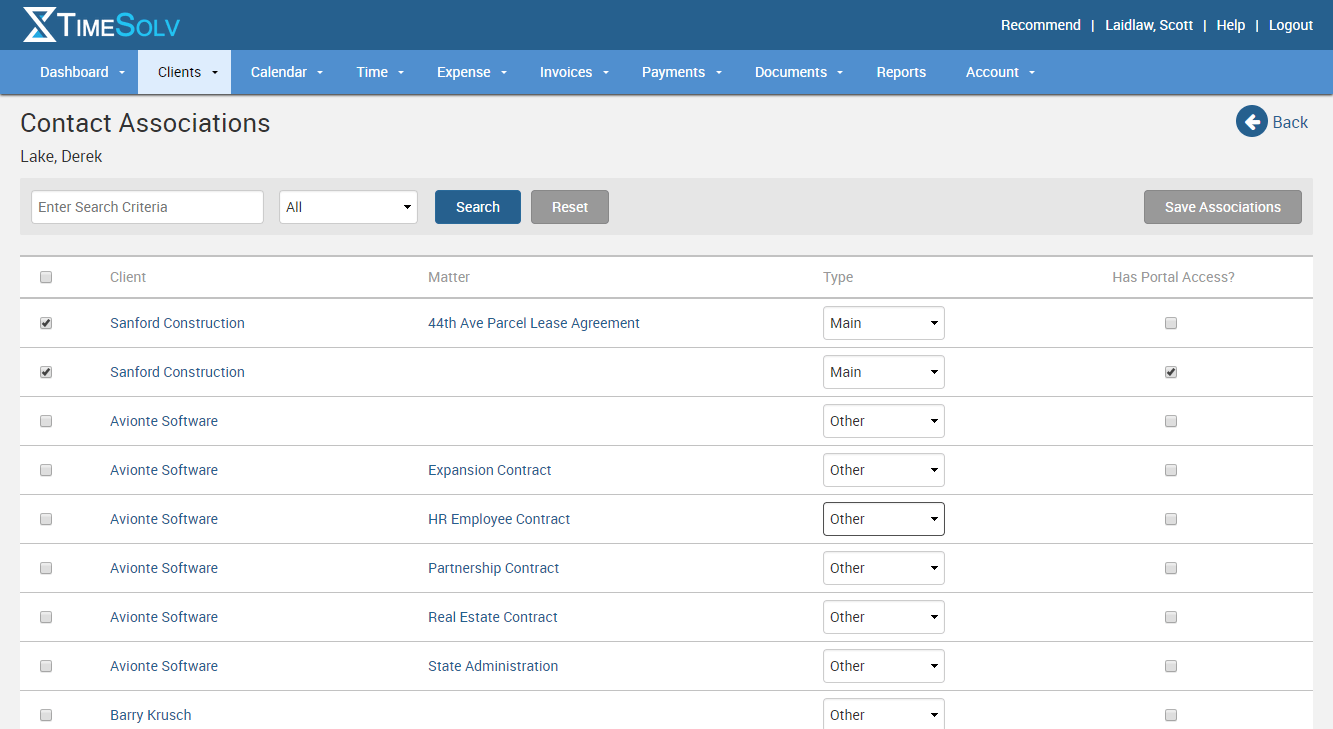Open the All filter dropdown
The height and width of the screenshot is (729, 1333).
(348, 207)
